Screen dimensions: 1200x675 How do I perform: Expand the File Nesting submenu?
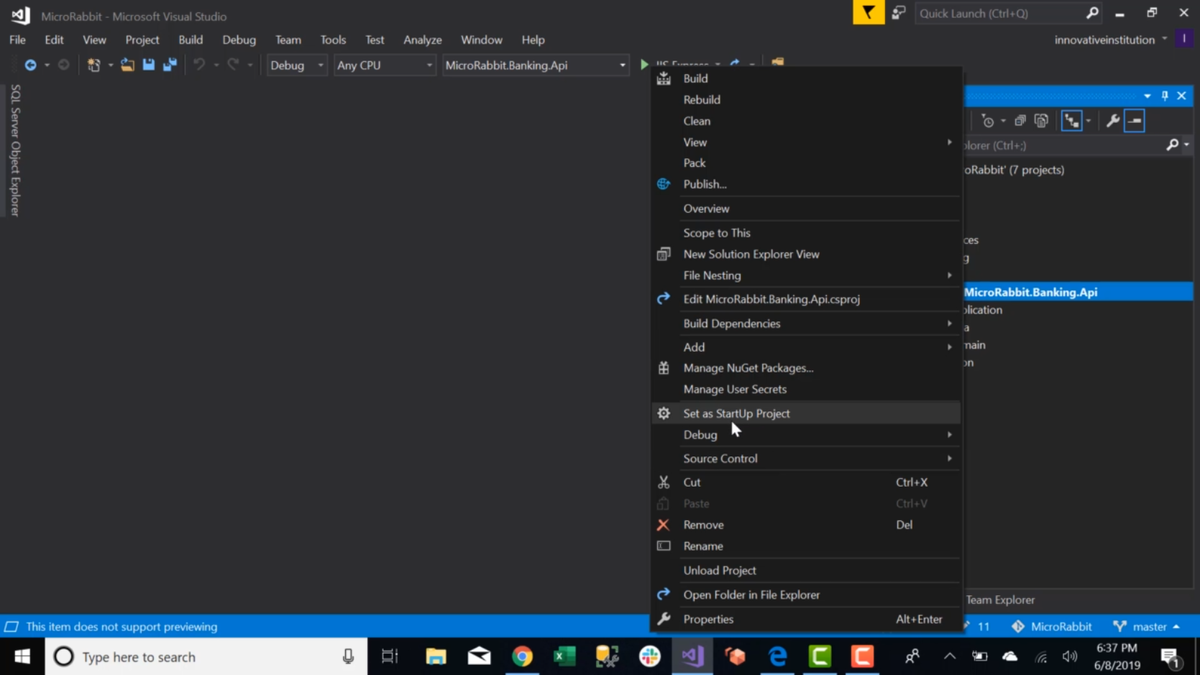(806, 275)
